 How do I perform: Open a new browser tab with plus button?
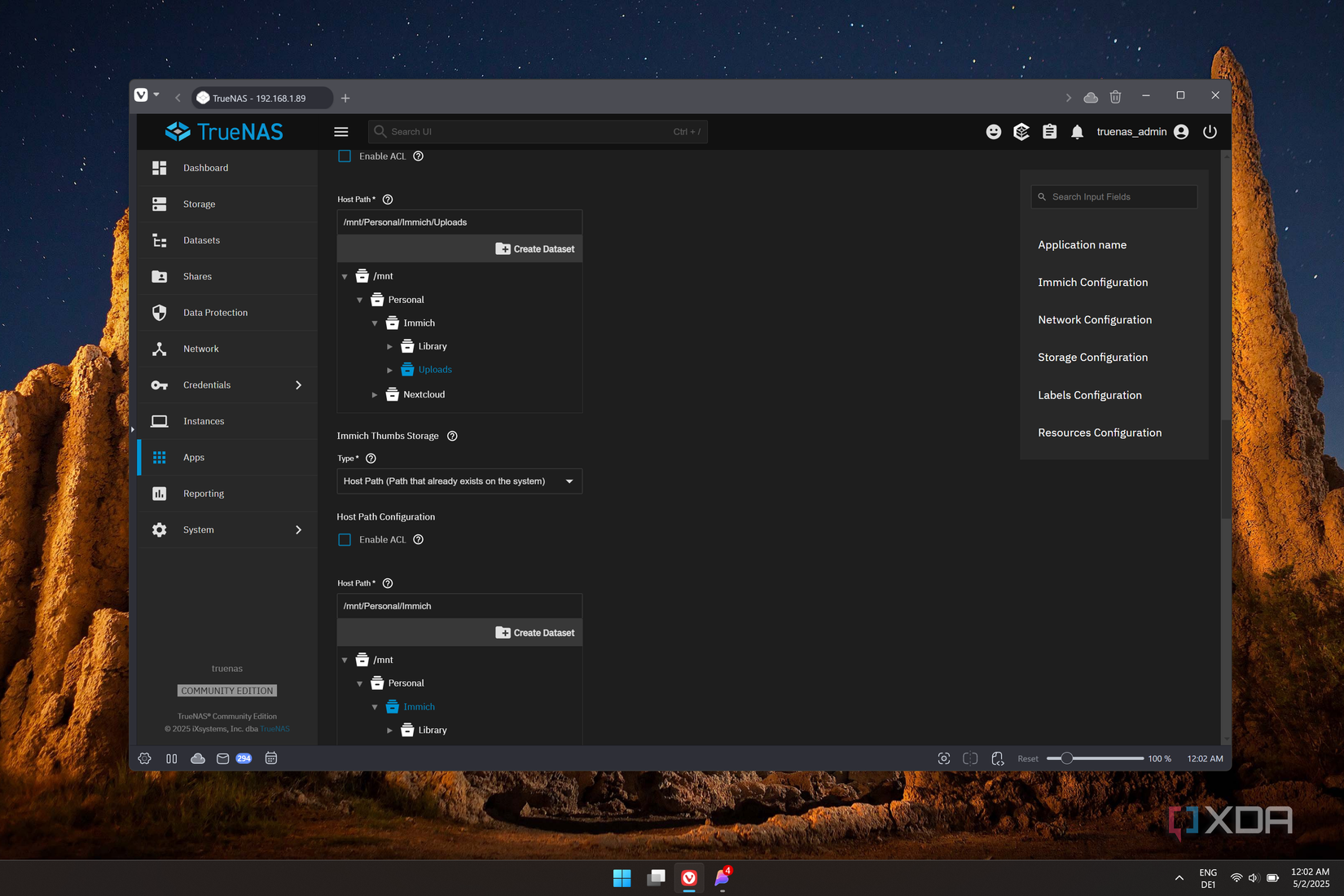[345, 98]
